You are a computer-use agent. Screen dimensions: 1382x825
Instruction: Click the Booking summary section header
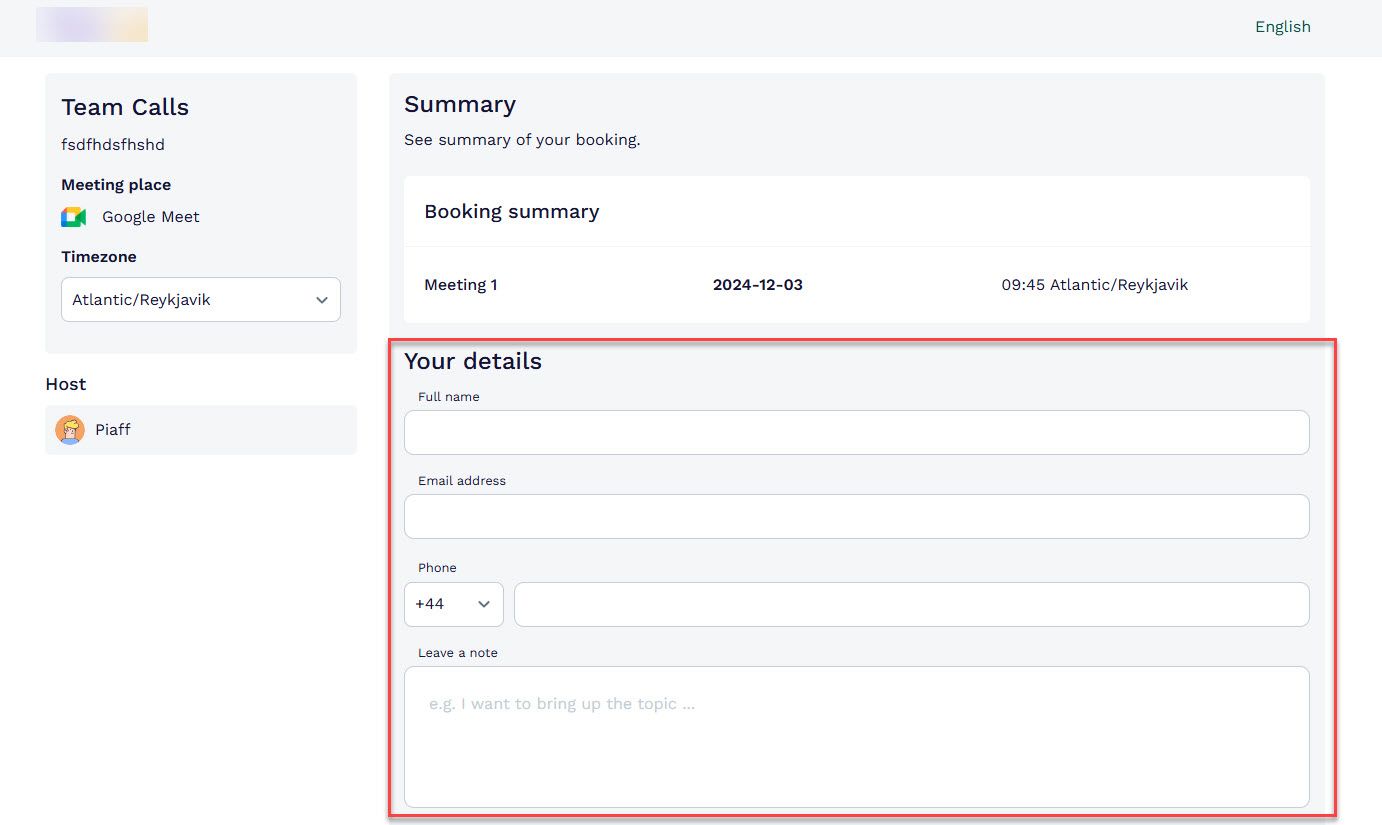[x=512, y=211]
